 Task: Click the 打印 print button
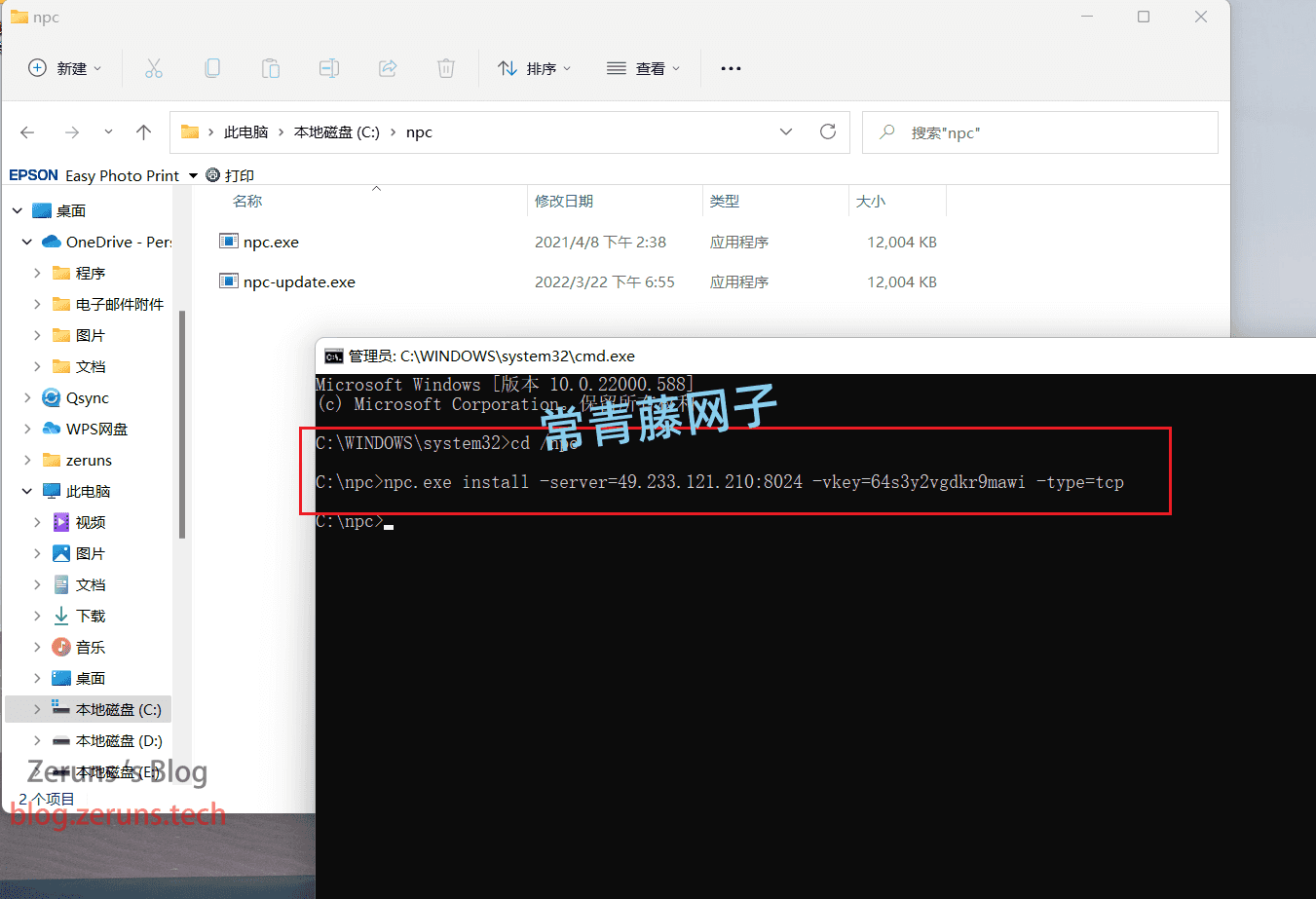230,175
